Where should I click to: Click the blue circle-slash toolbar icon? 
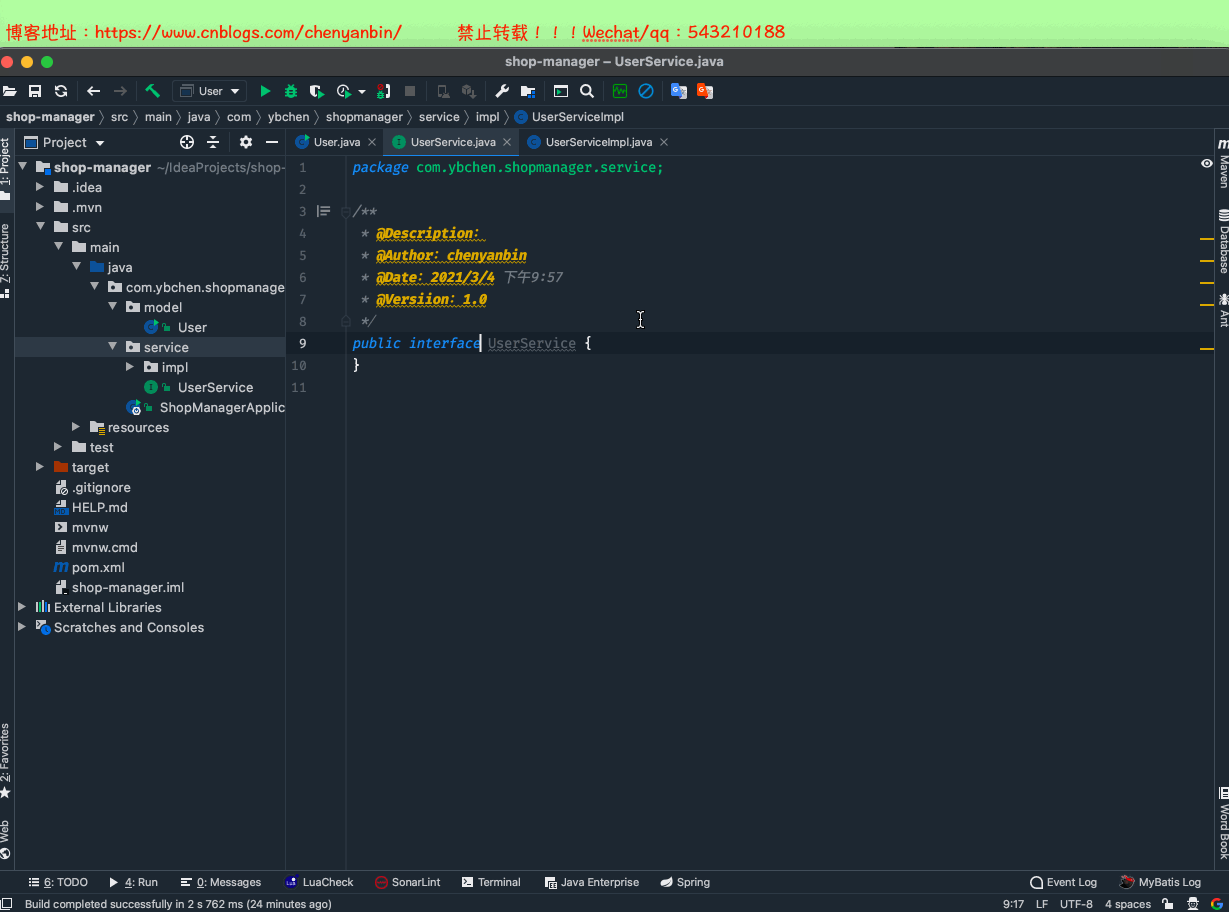[646, 91]
